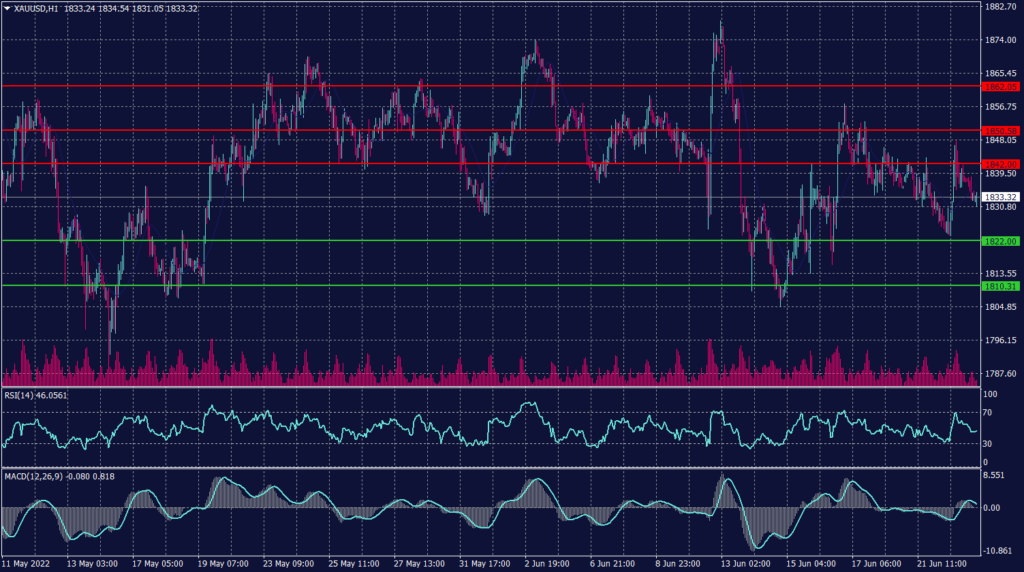Click the red 1842.00 level label
Viewport: 1024px width, 572px height.
click(x=1000, y=164)
